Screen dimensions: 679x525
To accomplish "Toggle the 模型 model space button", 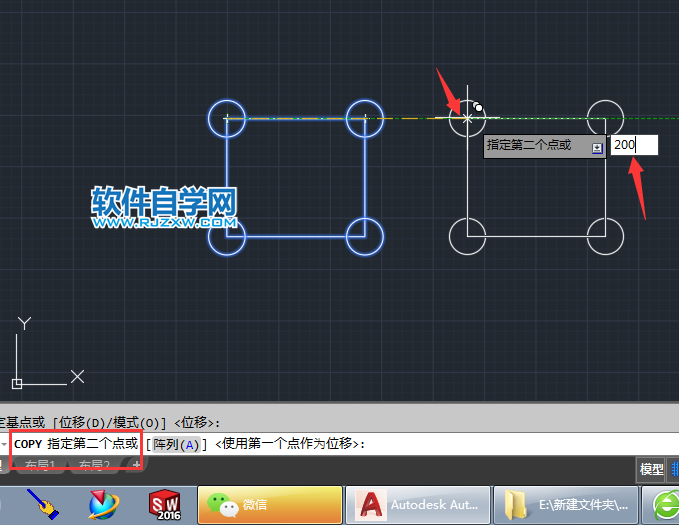I will click(x=651, y=469).
